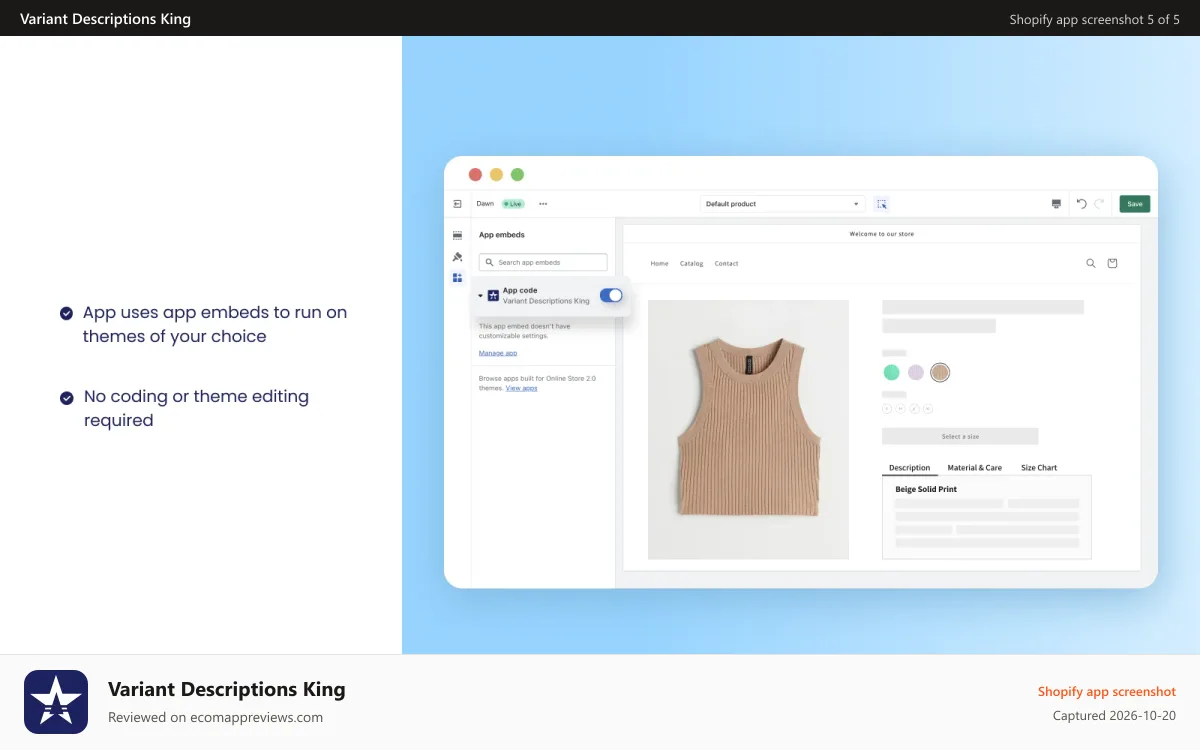
Task: Open the Theme settings brush icon
Action: (x=457, y=257)
